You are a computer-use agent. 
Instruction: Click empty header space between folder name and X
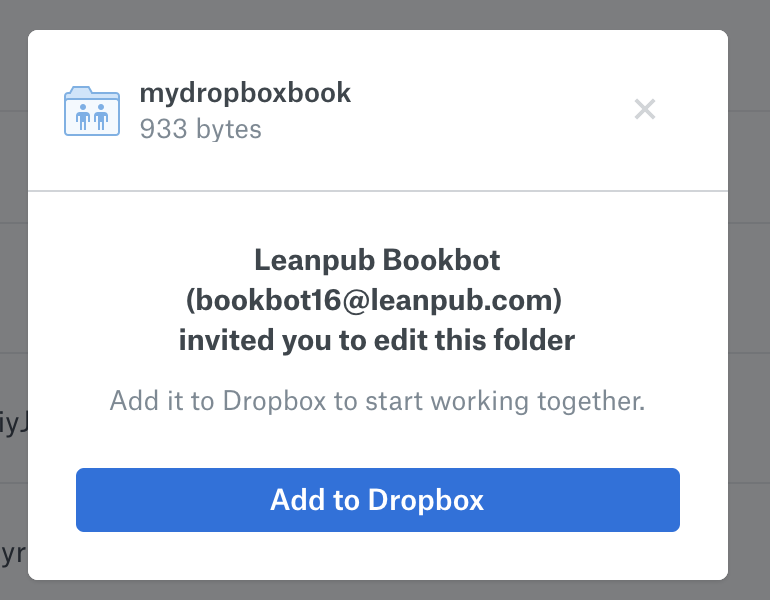[490, 109]
